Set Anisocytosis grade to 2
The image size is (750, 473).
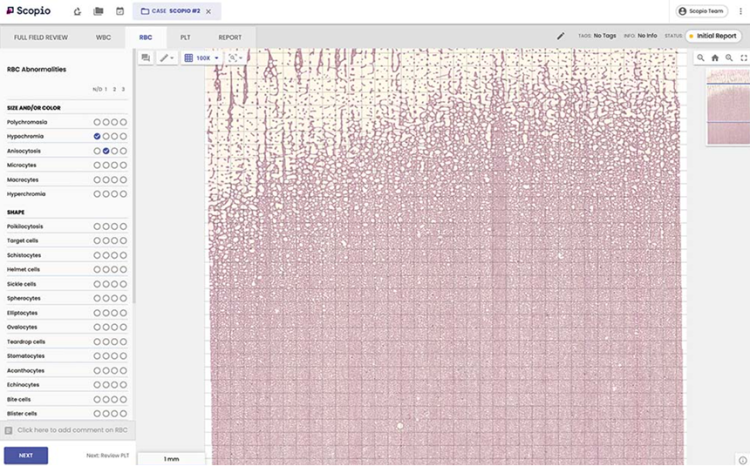pyautogui.click(x=115, y=151)
